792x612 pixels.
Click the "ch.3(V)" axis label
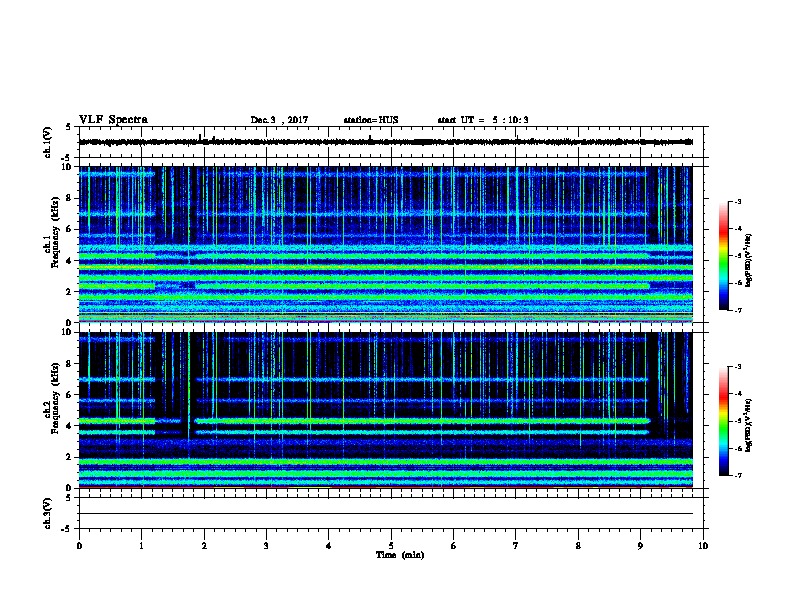(47, 513)
